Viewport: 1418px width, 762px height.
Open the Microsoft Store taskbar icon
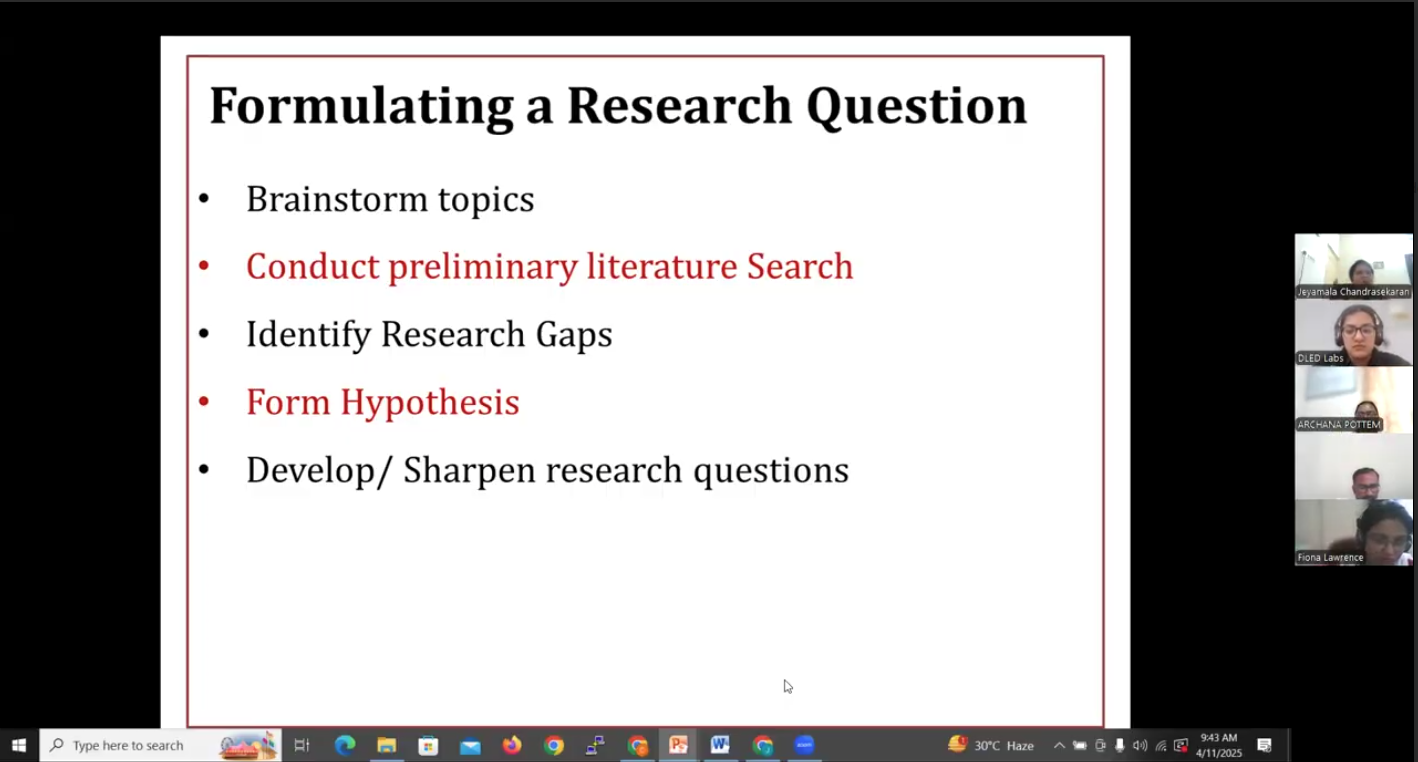click(x=428, y=745)
